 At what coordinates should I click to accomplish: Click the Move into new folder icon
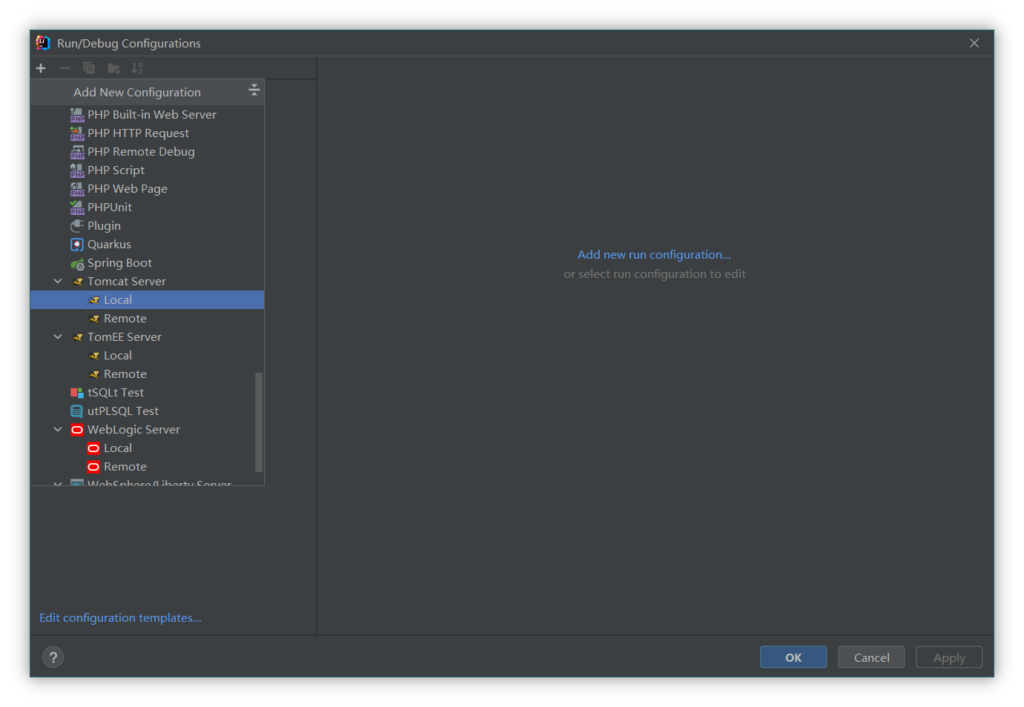[114, 68]
